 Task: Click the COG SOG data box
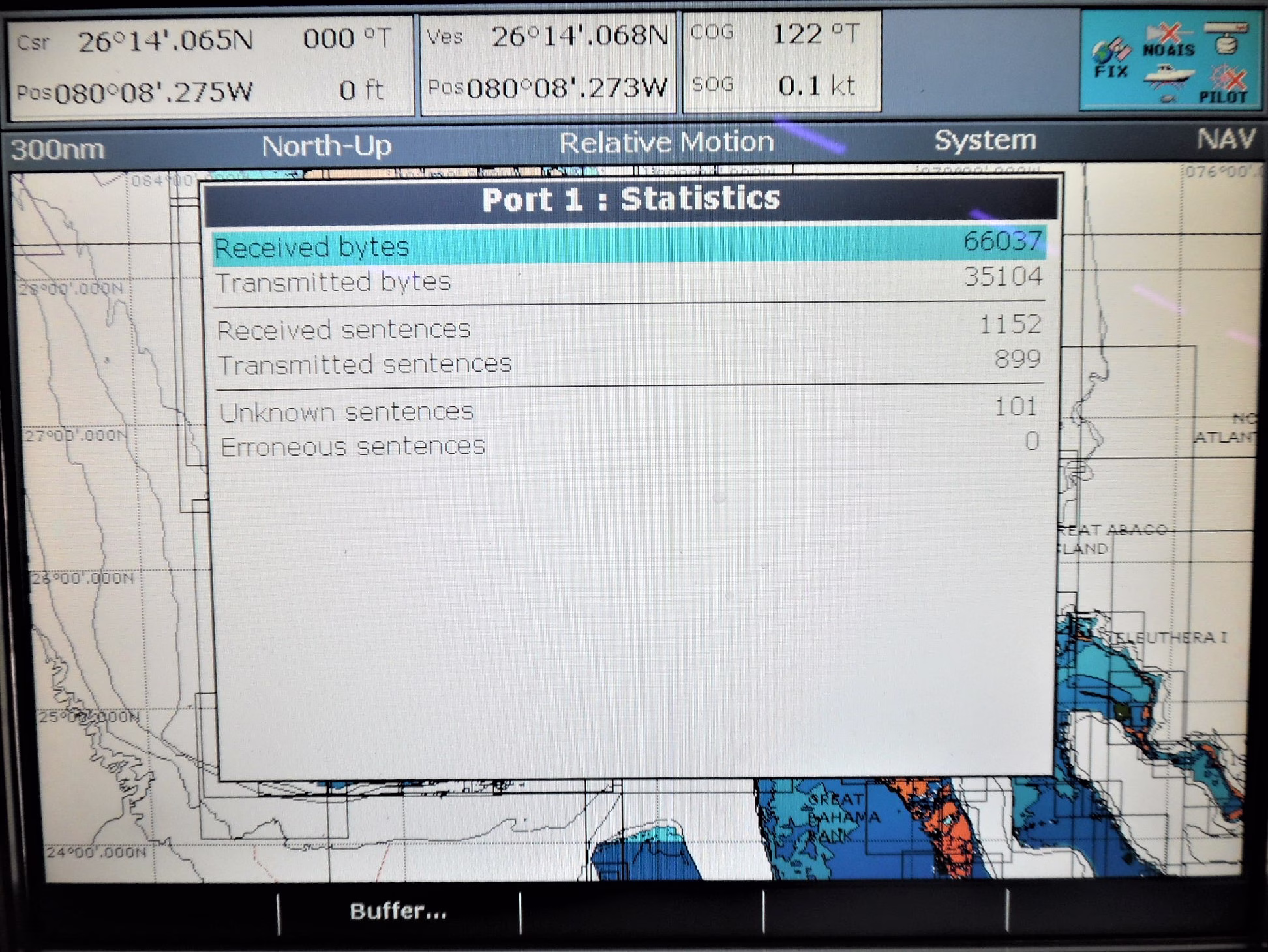[x=780, y=61]
